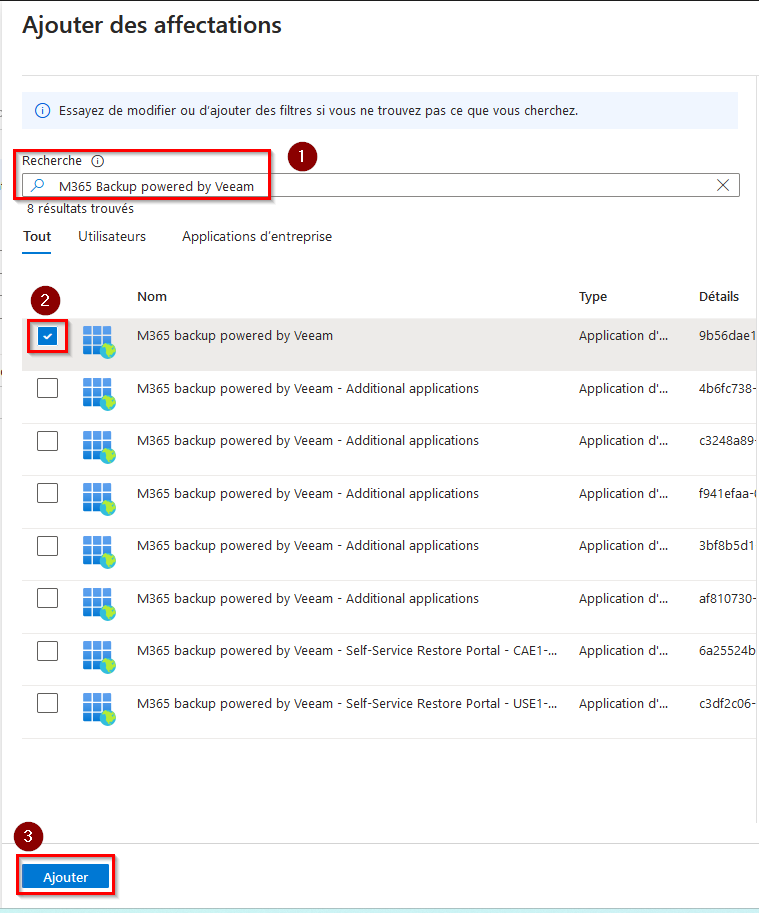Check the box for Additional applications row af810730
Screen dimensions: 759x913
[x=47, y=598]
